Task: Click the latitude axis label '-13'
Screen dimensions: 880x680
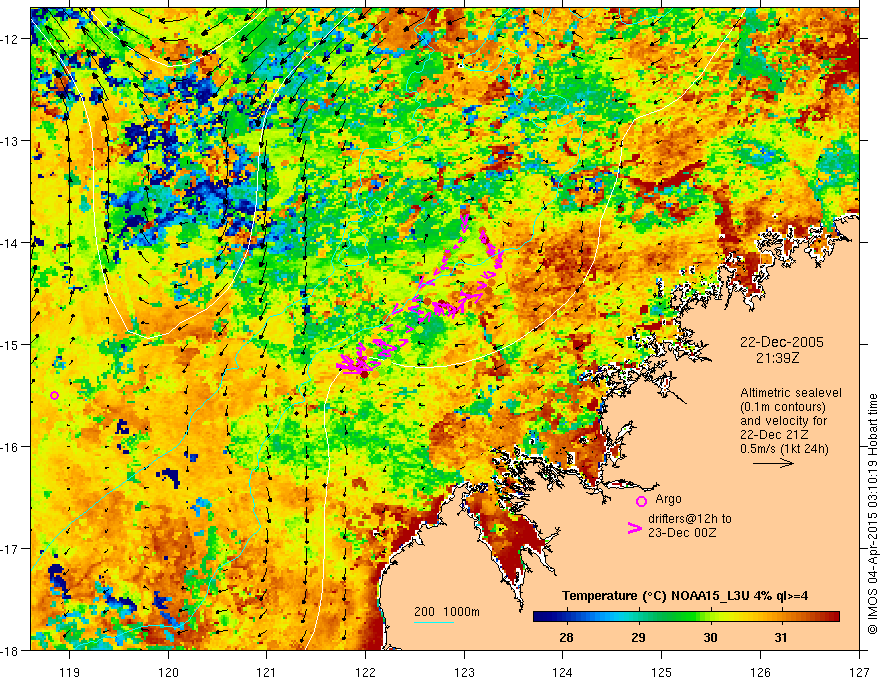Action: (x=11, y=141)
